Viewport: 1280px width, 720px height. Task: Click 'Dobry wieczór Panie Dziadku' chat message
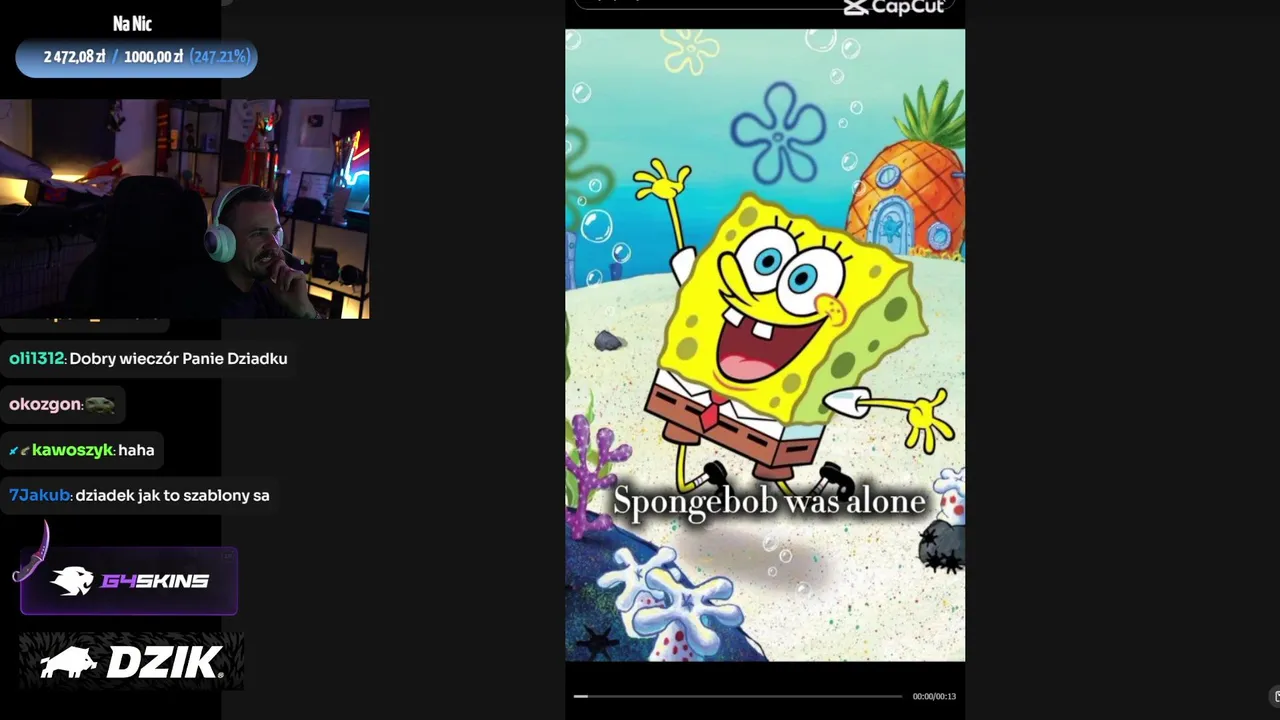[x=178, y=358]
